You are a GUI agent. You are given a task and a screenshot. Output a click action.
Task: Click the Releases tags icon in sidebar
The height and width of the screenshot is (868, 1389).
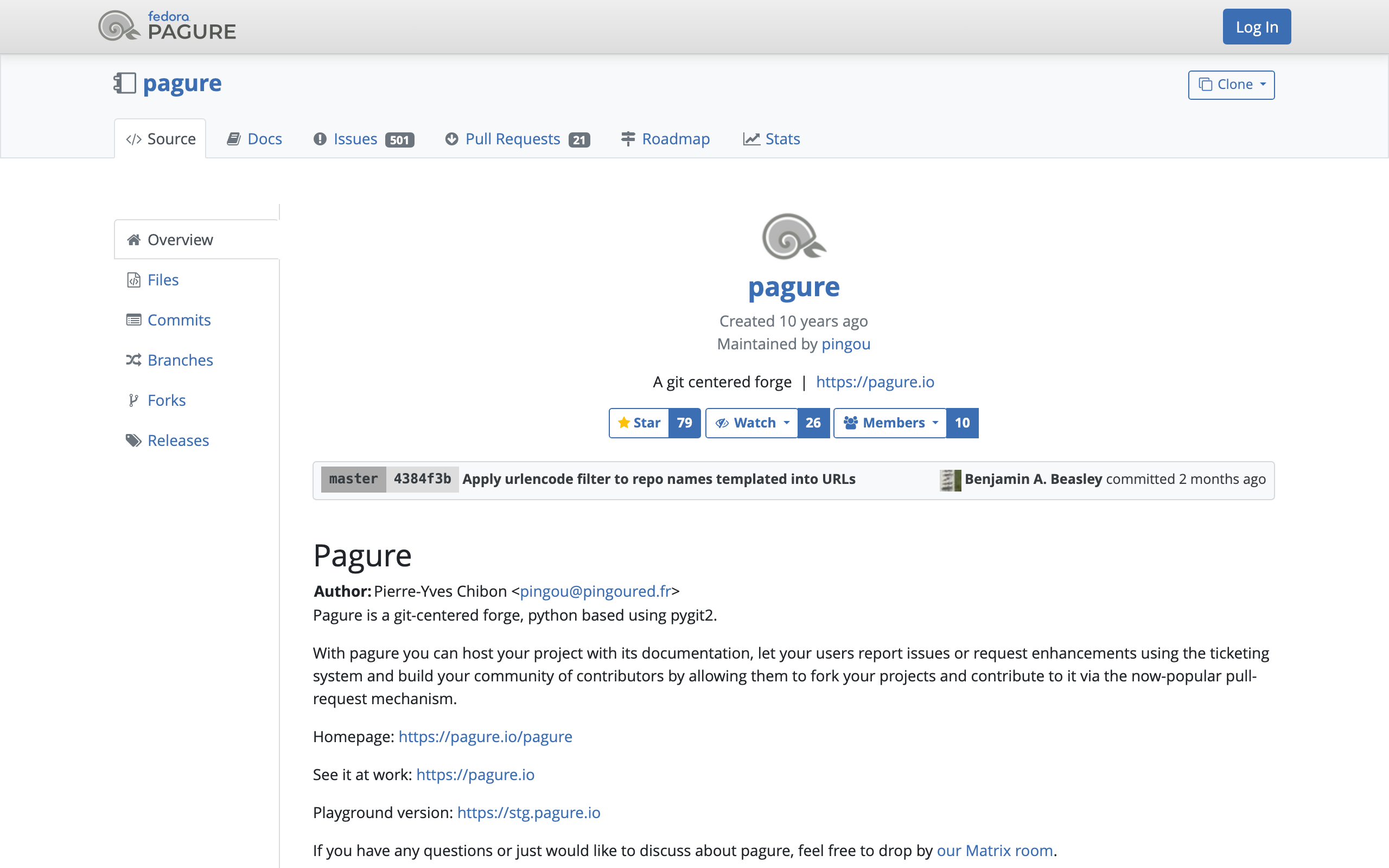[133, 441]
